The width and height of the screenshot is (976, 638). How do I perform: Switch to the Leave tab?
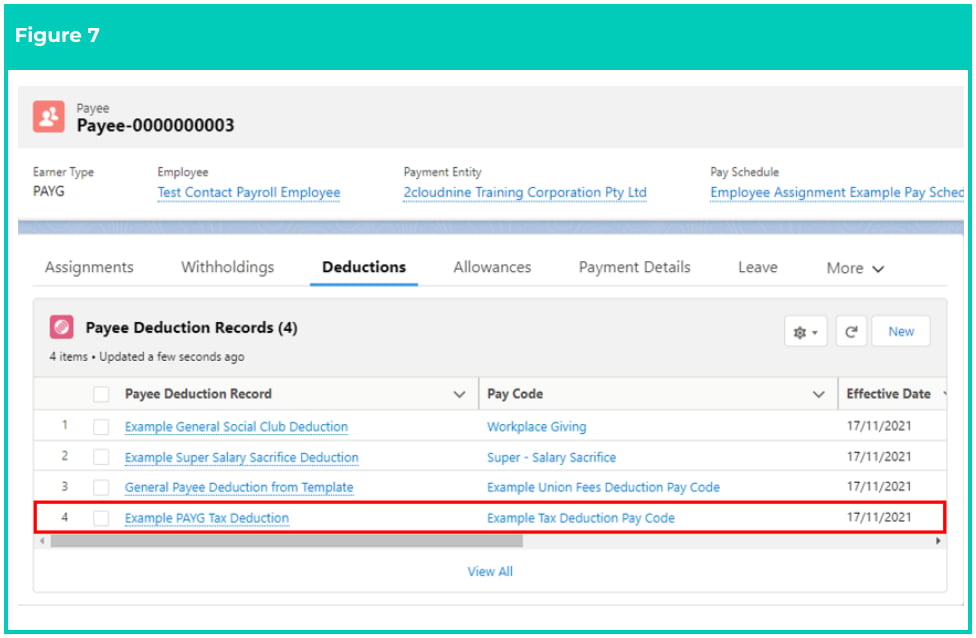758,267
